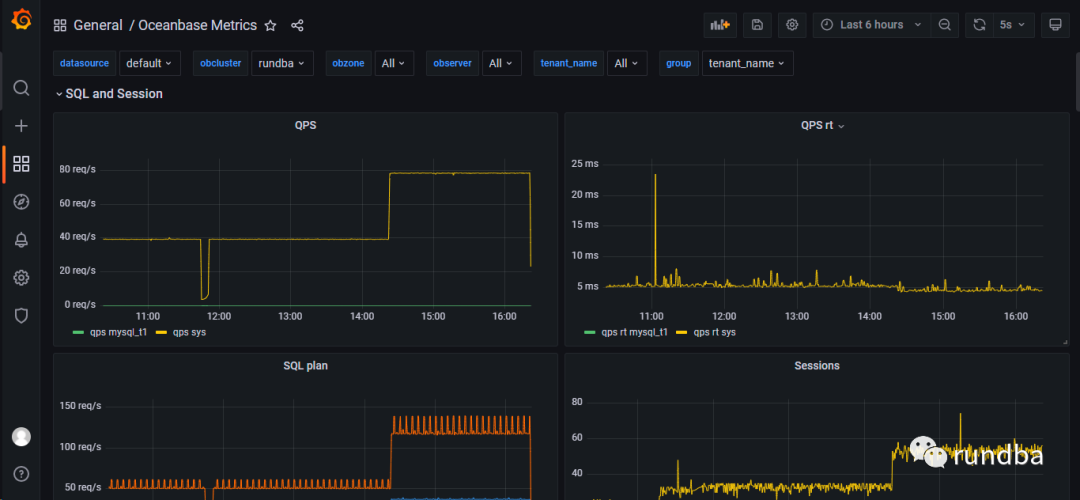Open group dropdown showing tenant_name
1080x500 pixels.
pos(747,63)
